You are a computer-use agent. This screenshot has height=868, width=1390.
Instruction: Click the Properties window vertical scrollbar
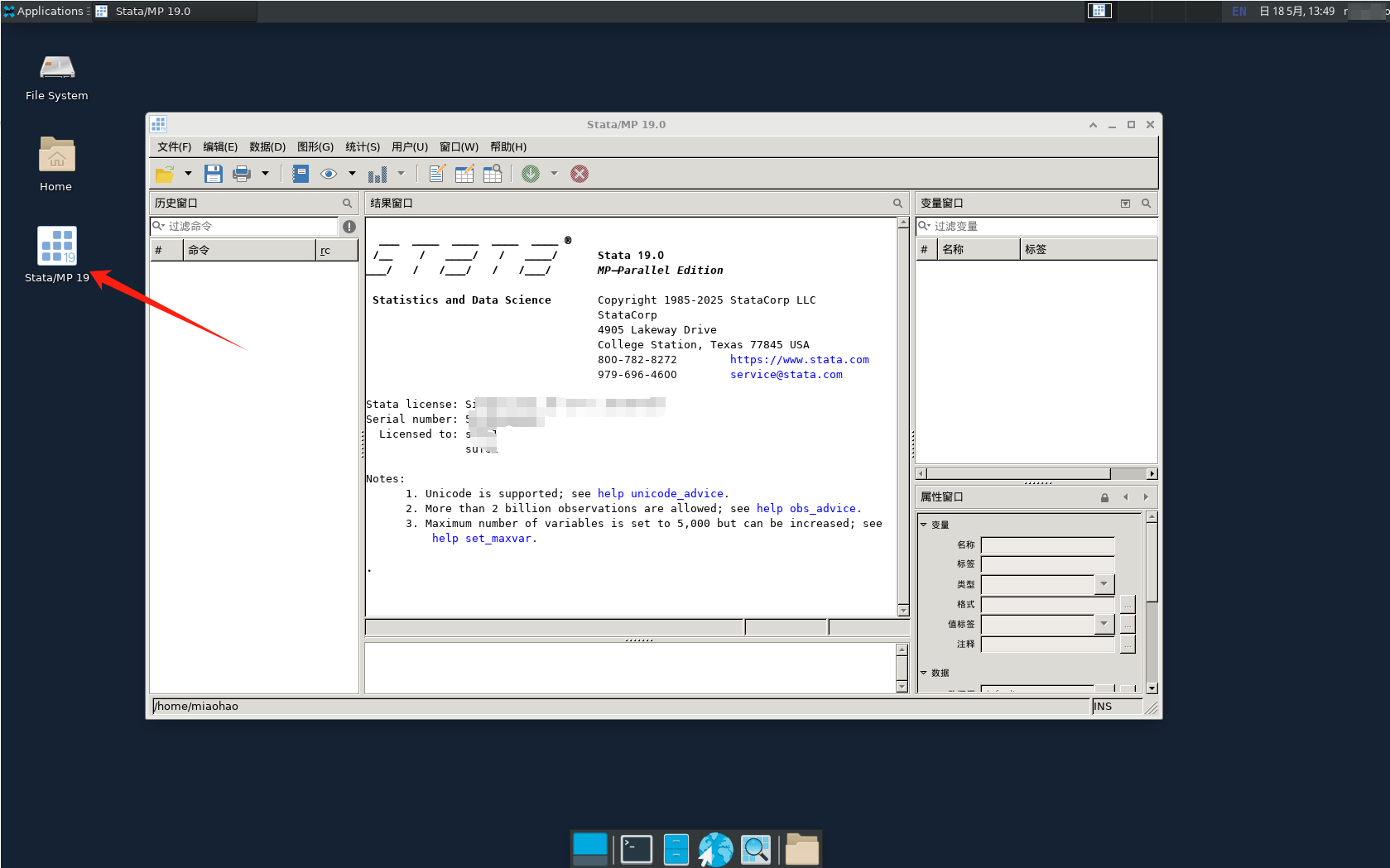tap(1152, 602)
